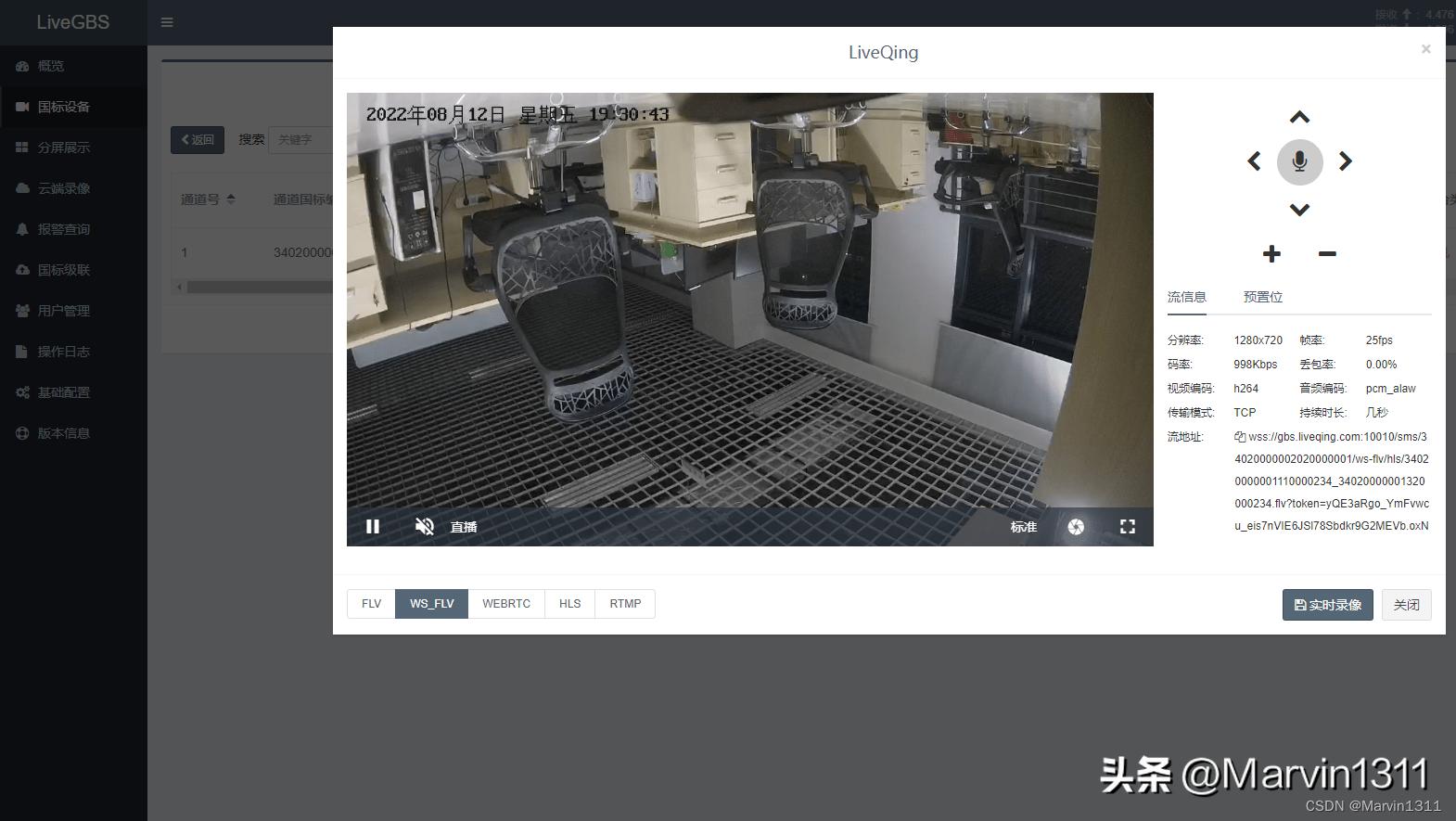Click the 1280x720 resolution value

[x=1258, y=340]
